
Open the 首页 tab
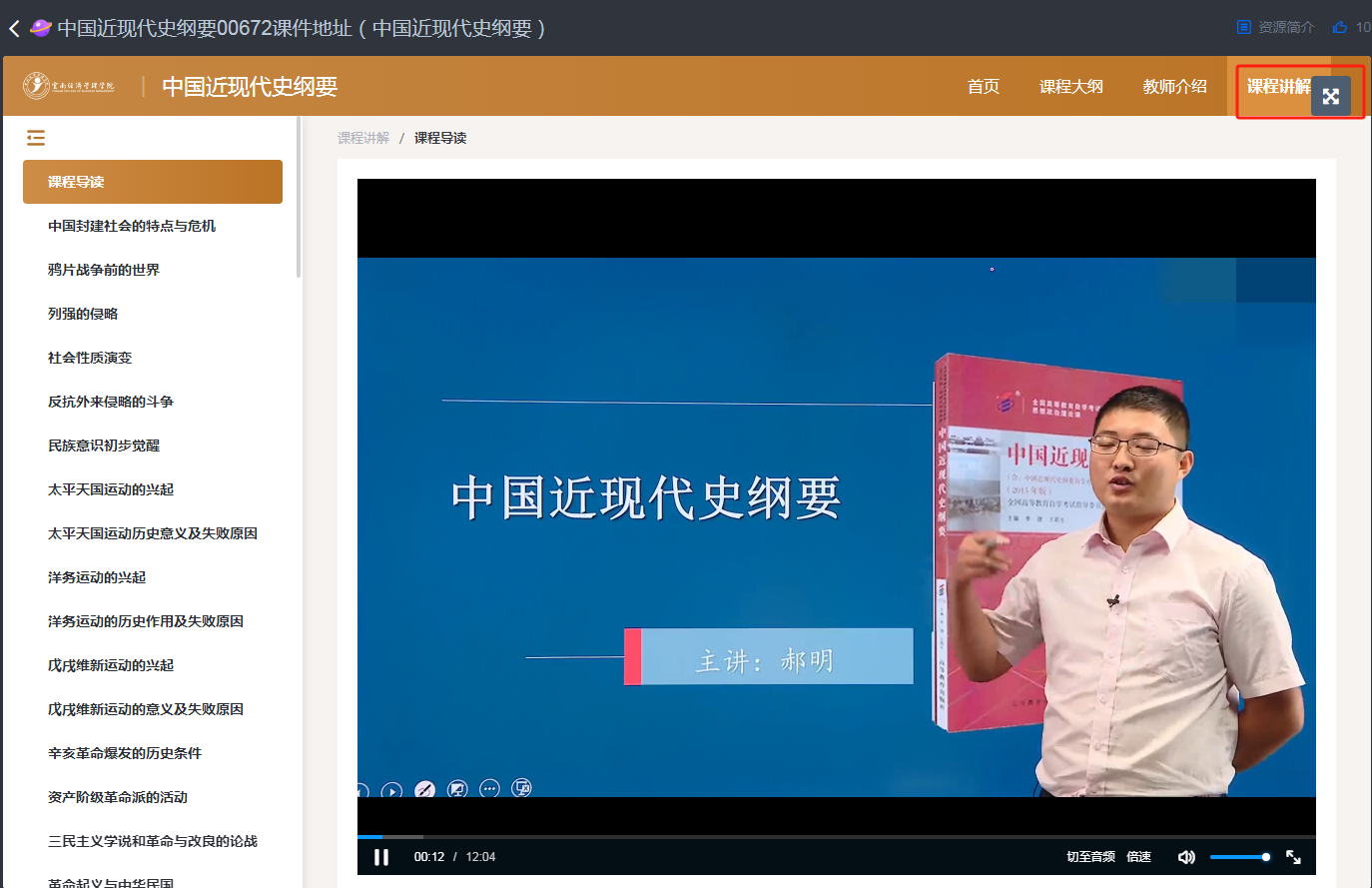tap(984, 87)
